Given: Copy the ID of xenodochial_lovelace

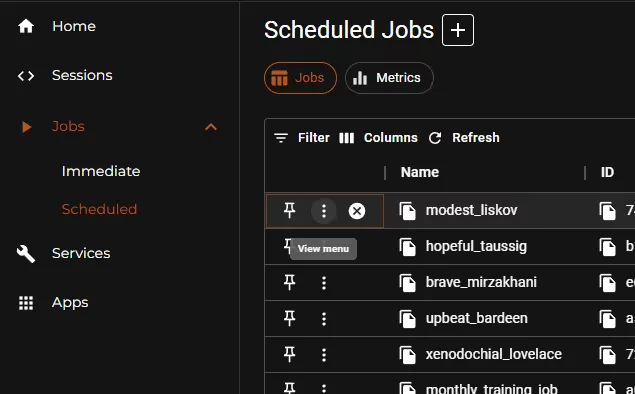Looking at the screenshot, I should click(607, 355).
